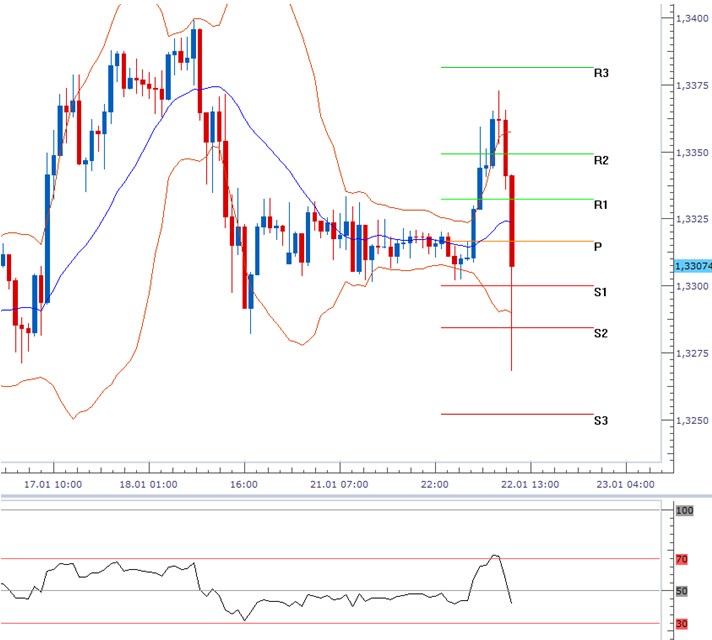Select the current price tag 1,33074
This screenshot has height=640, width=712.
tap(693, 266)
